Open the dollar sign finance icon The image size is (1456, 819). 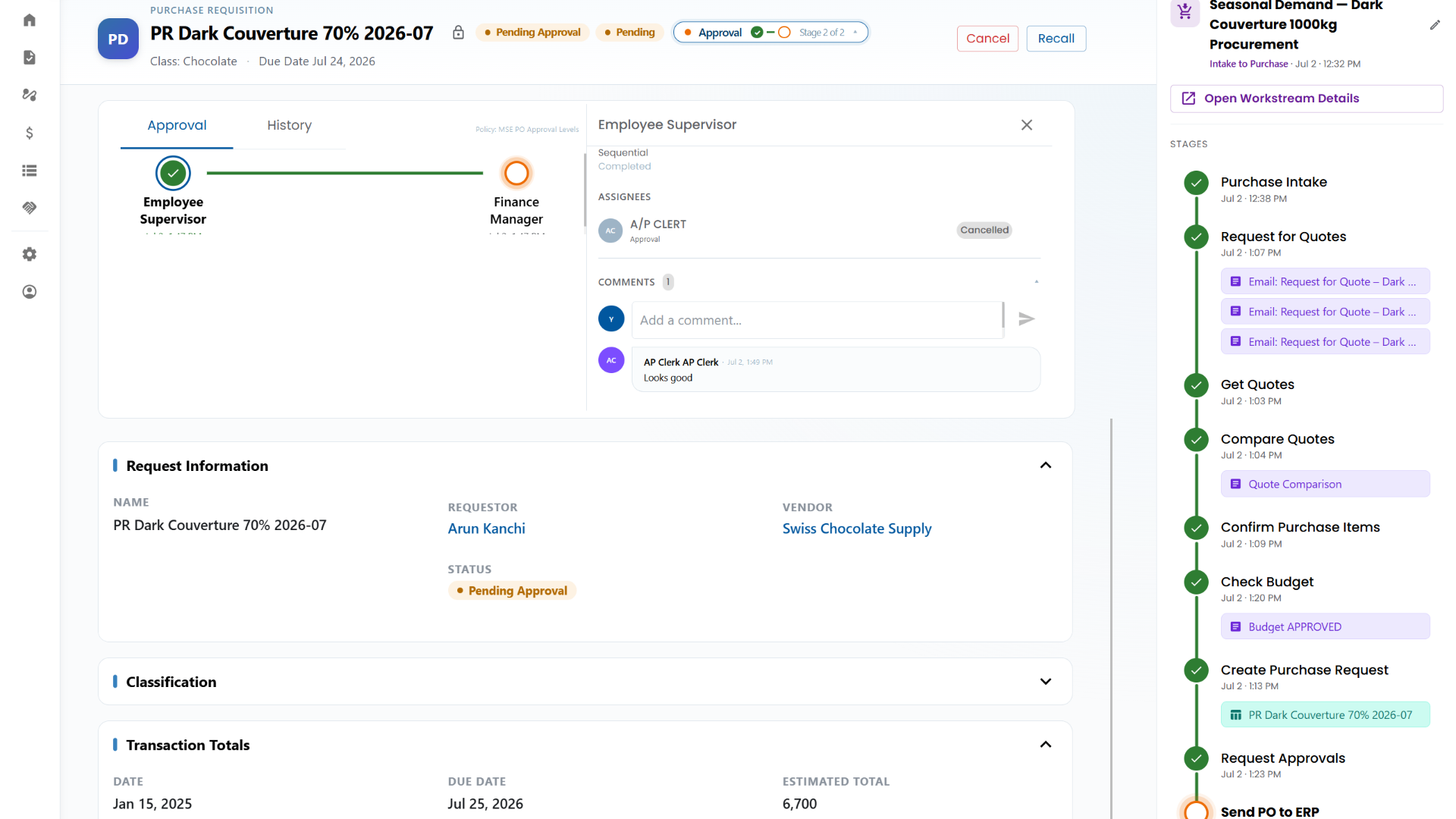click(30, 133)
